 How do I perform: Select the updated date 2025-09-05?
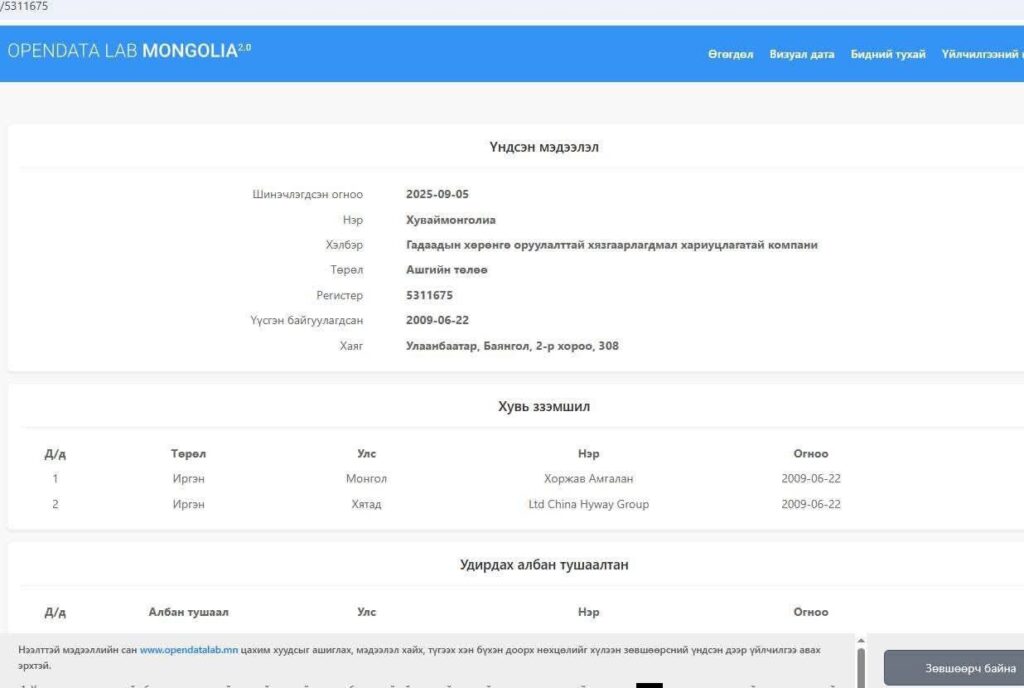(x=437, y=195)
